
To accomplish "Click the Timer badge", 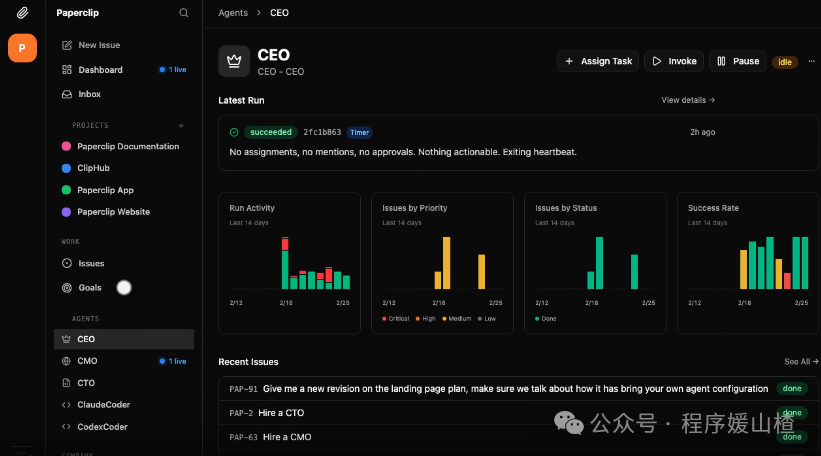I will click(360, 132).
